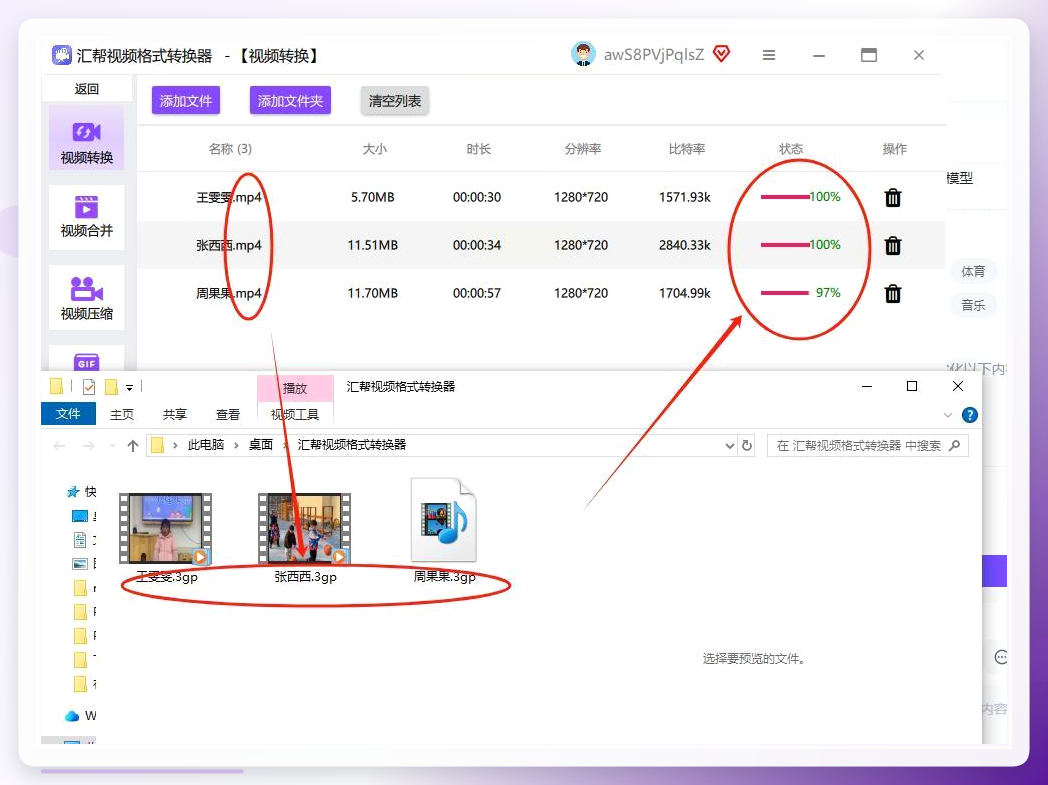Open the quick access toolbar customize dropdown

(129, 387)
